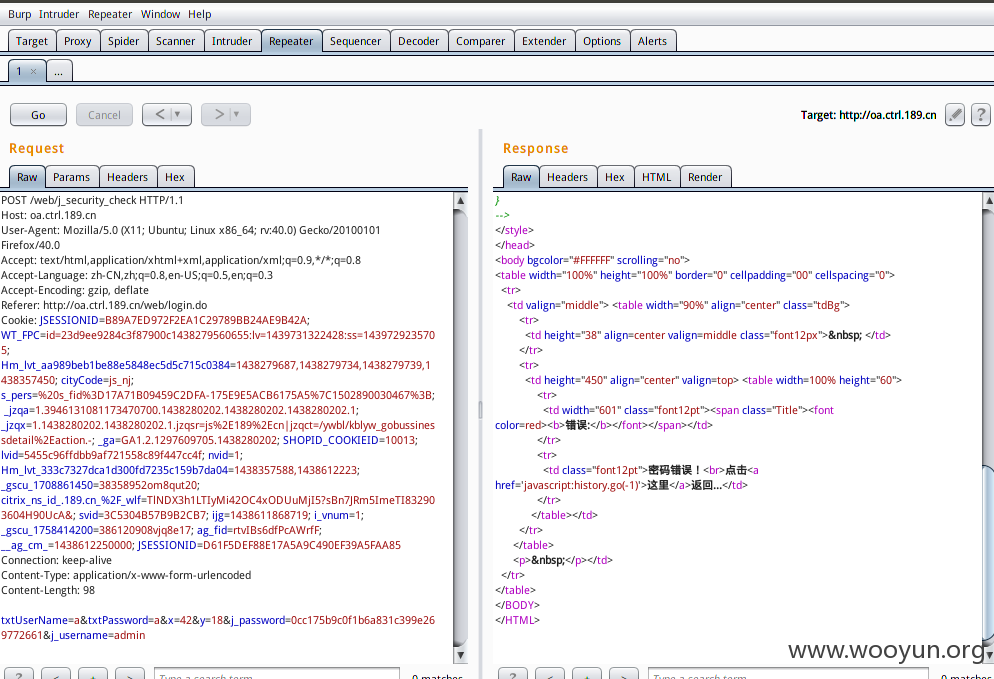The image size is (994, 679).
Task: Click the Content-Length: 98 header
Action: 48,590
